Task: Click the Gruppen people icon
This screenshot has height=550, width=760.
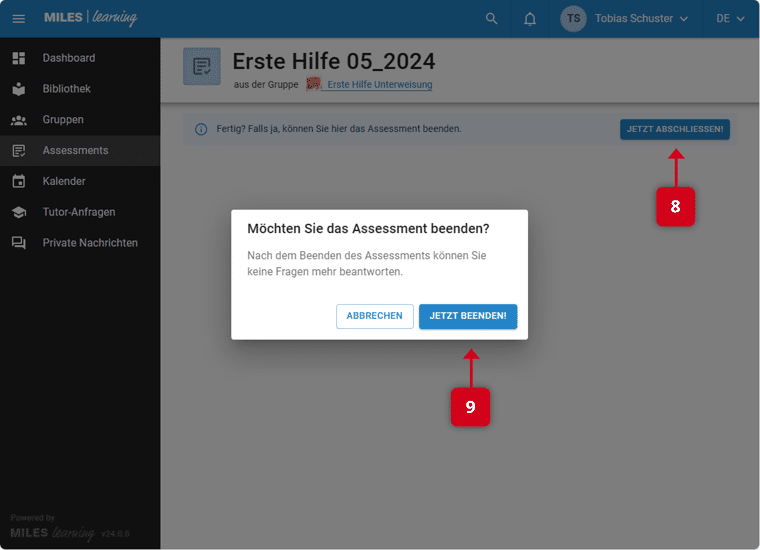Action: point(19,120)
